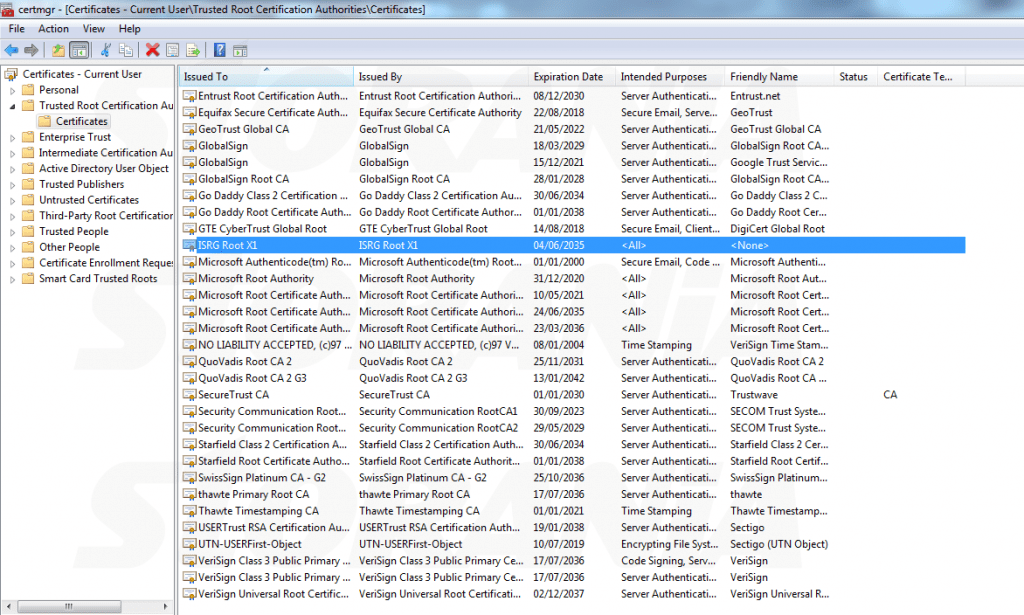Click the certificate icon beside UTN-USERFirst-Object
Image resolution: width=1024 pixels, height=615 pixels.
point(190,544)
